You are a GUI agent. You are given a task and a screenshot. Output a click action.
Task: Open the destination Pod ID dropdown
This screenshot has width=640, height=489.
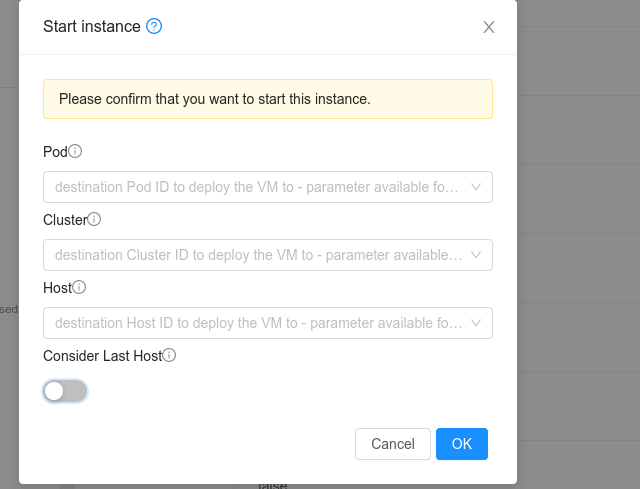(257, 187)
